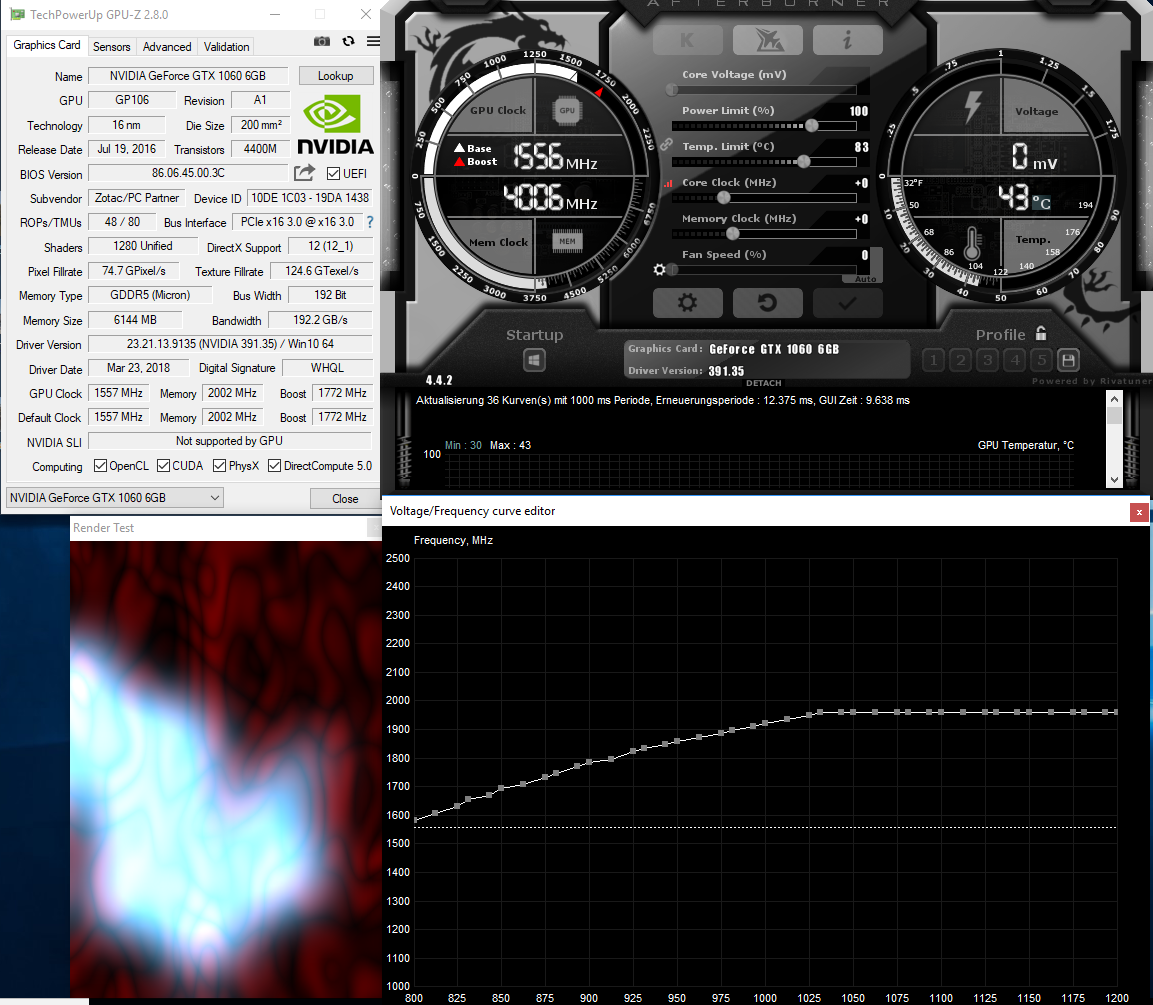Switch to the Sensors tab
This screenshot has width=1153, height=1005.
click(x=112, y=46)
